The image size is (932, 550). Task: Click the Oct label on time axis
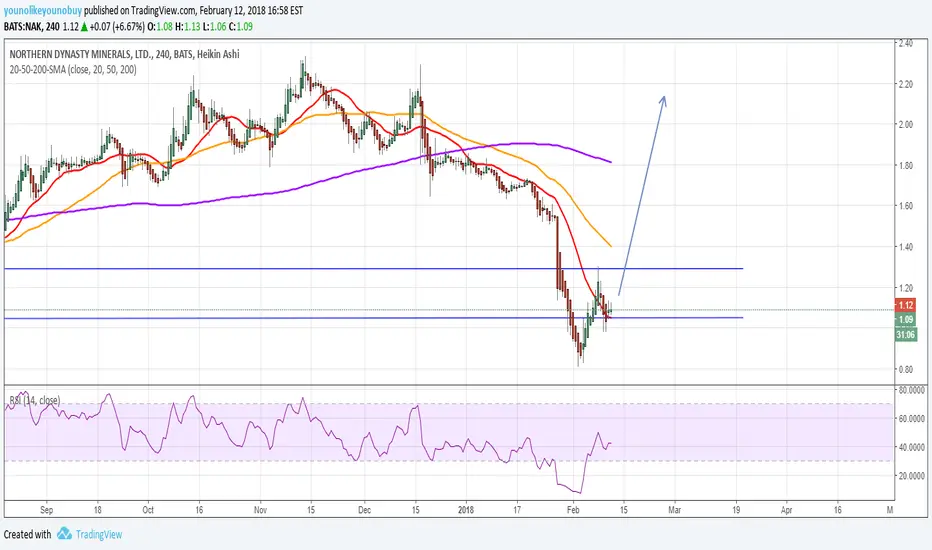coord(148,510)
